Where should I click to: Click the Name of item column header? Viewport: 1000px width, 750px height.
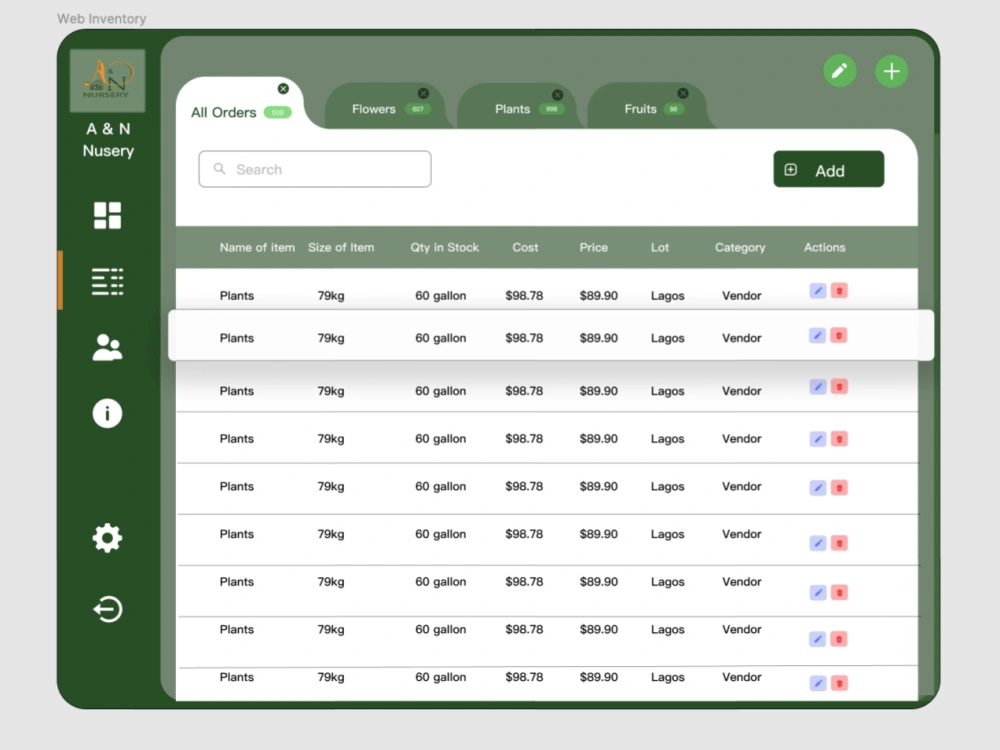pos(257,247)
